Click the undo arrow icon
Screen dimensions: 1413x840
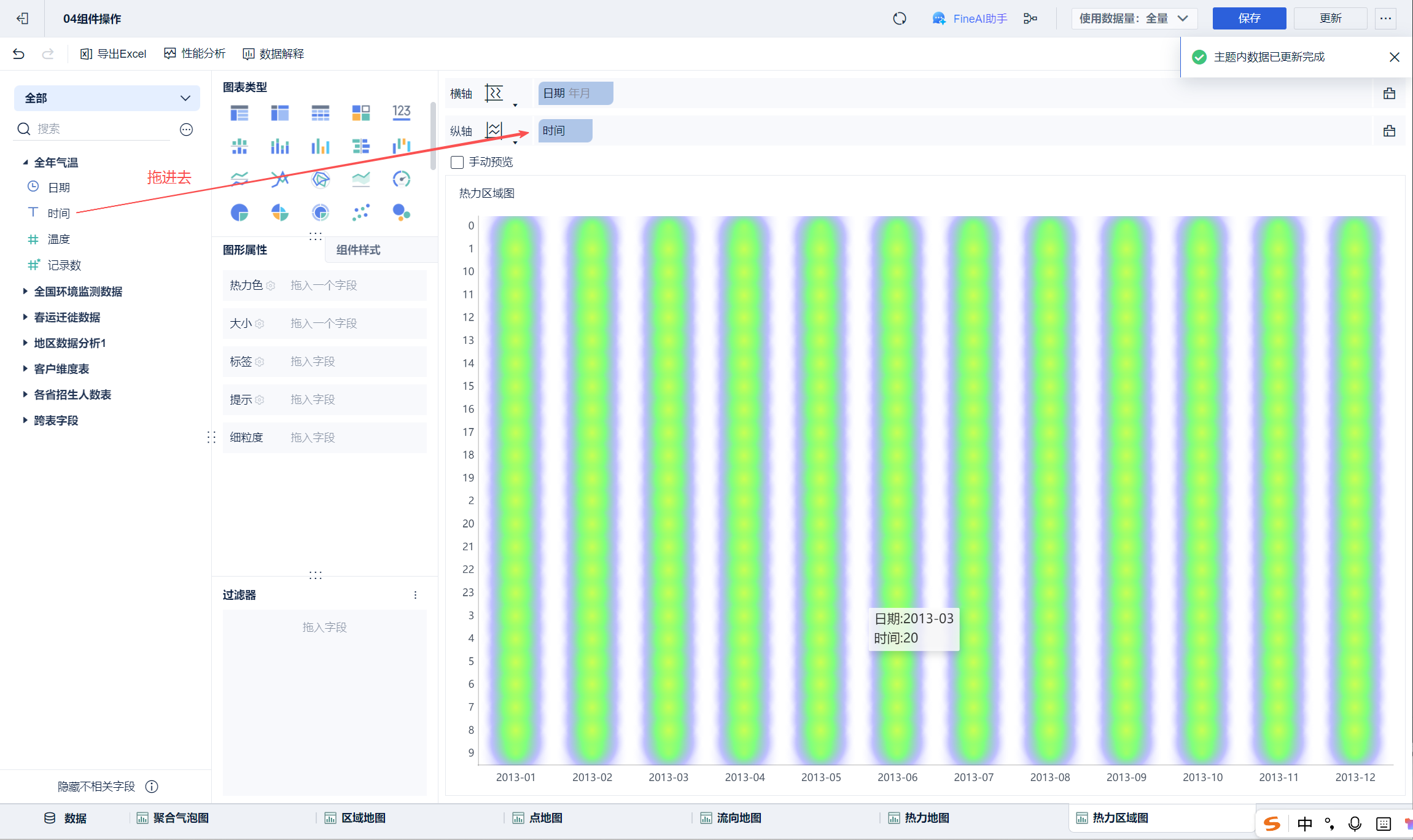point(18,54)
